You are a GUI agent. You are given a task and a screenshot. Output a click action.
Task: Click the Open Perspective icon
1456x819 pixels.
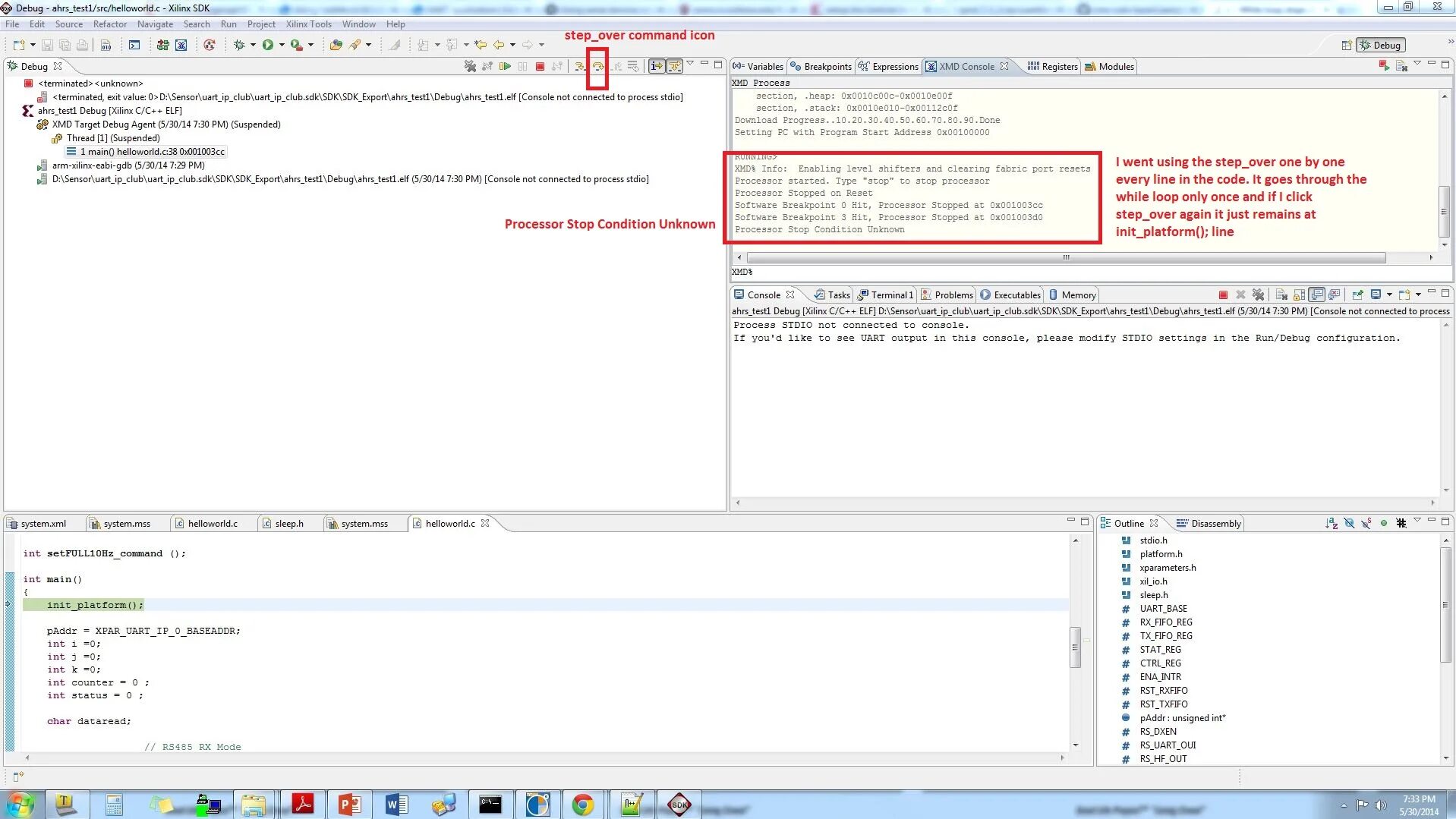pyautogui.click(x=1347, y=46)
